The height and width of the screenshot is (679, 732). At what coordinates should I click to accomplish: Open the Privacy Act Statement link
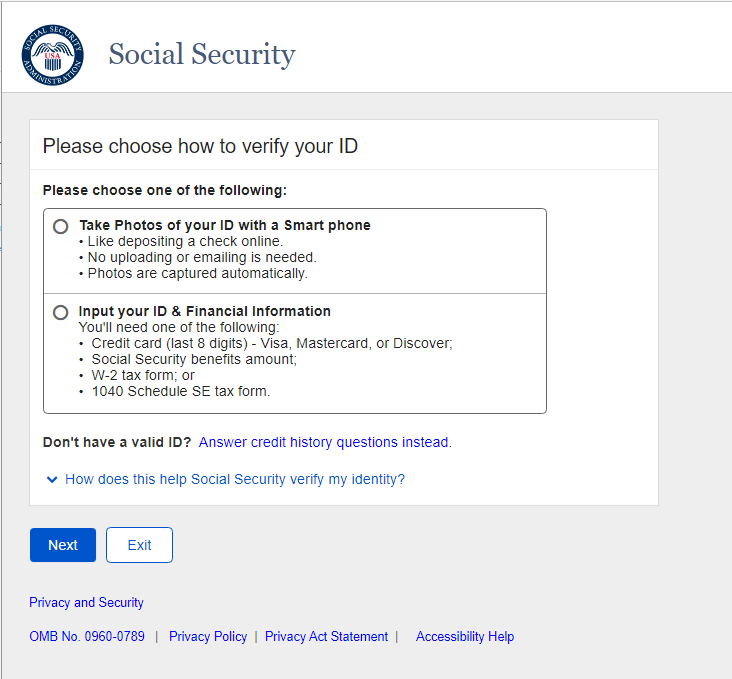(326, 637)
